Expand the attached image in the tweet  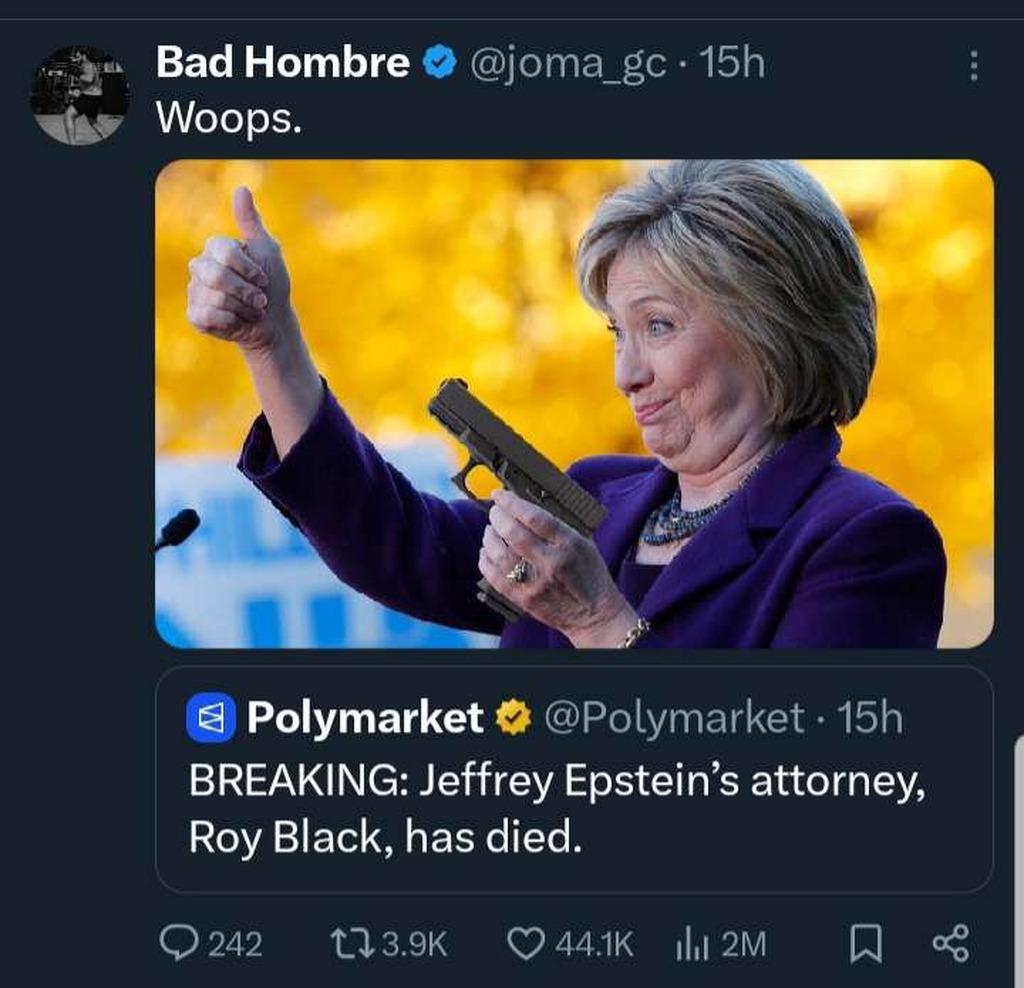point(574,403)
